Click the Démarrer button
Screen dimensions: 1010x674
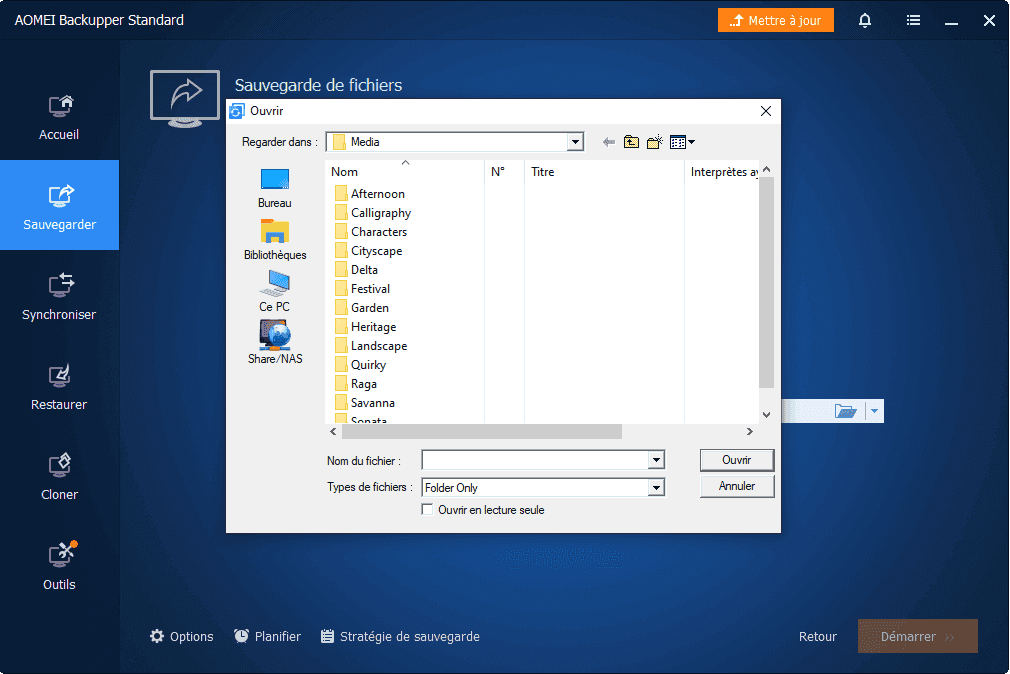tap(917, 637)
